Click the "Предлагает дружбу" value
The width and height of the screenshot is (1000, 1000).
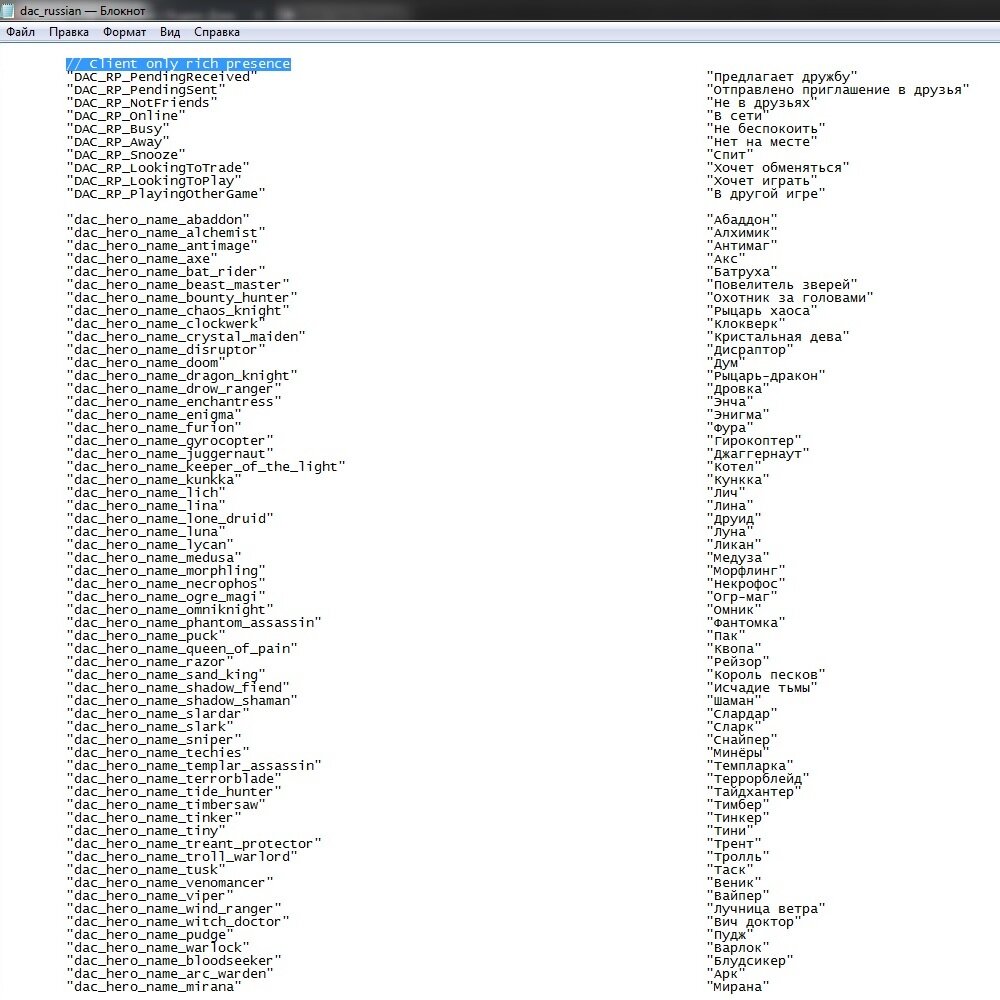pos(782,77)
